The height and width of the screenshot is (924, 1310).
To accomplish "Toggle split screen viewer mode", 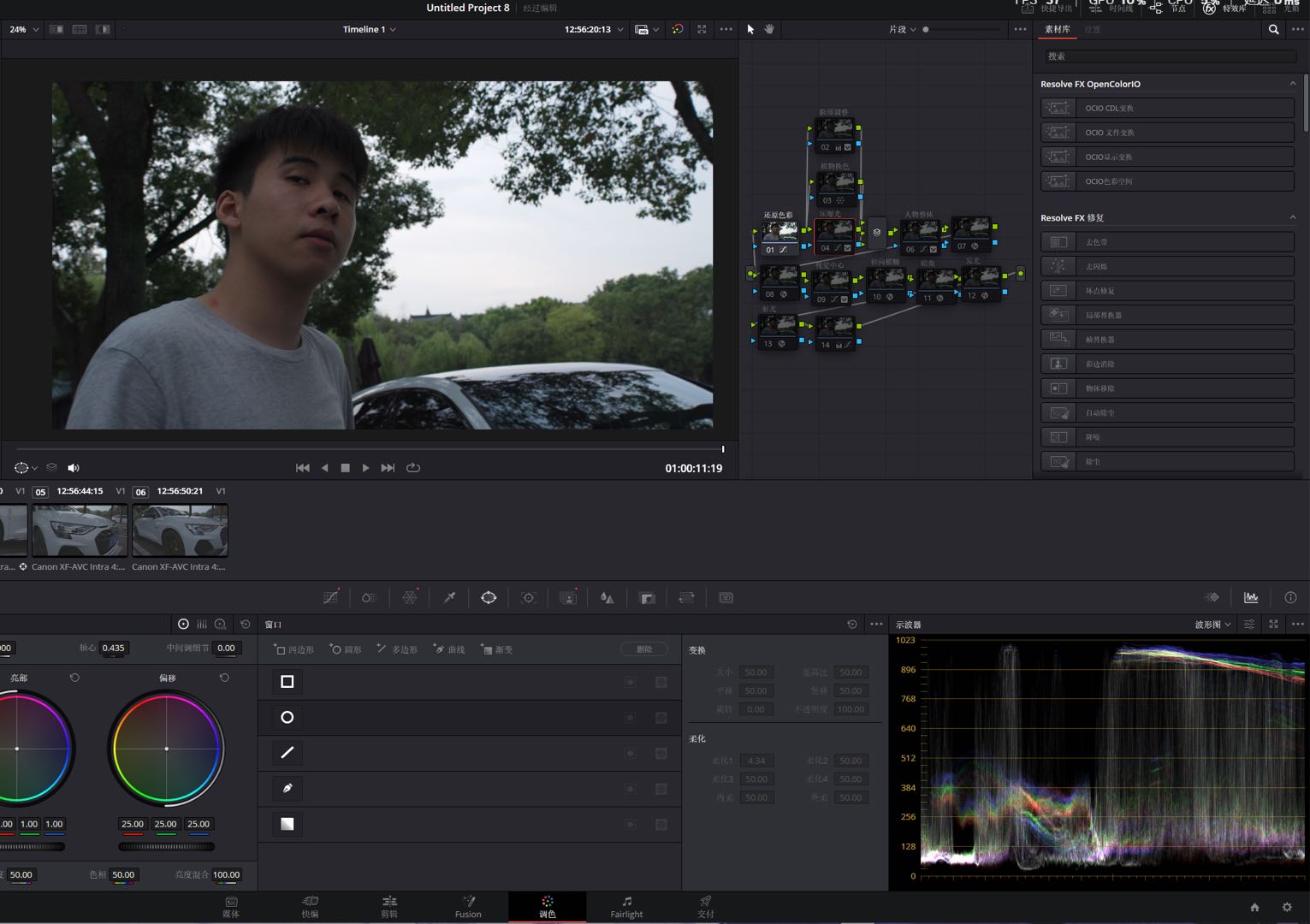I will (80, 29).
